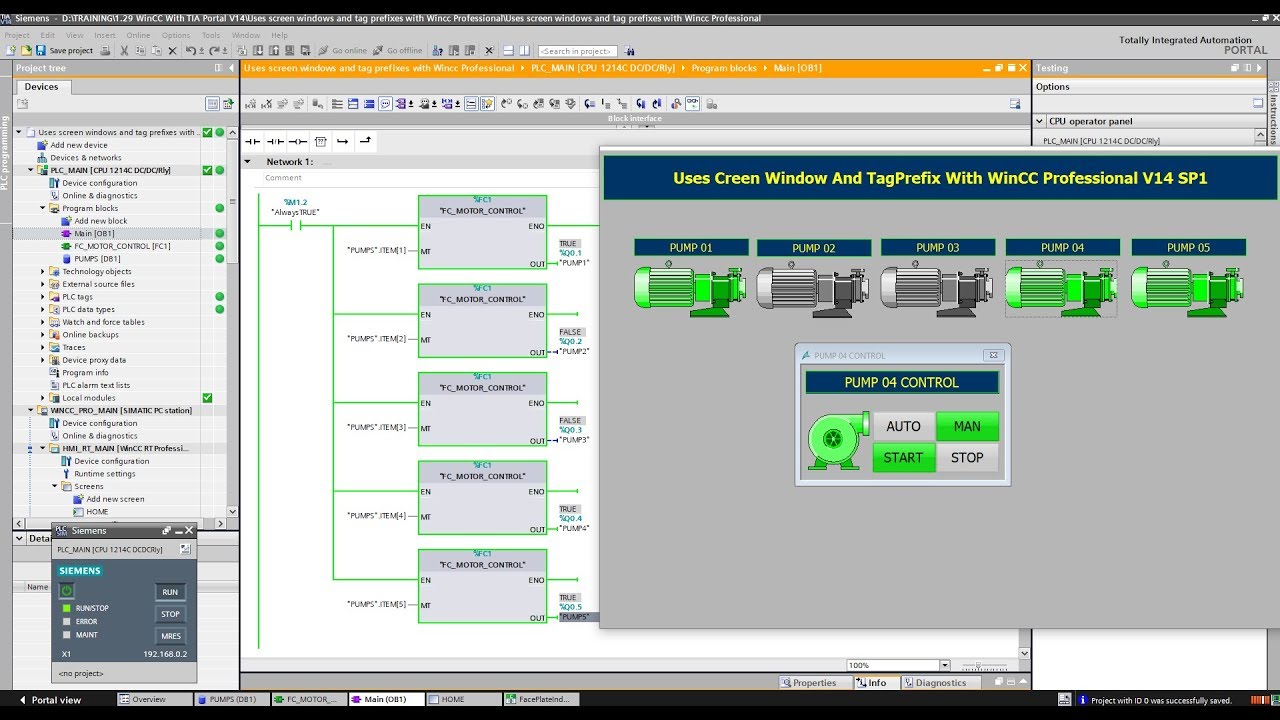Expand the Technology objects folder

(x=43, y=272)
